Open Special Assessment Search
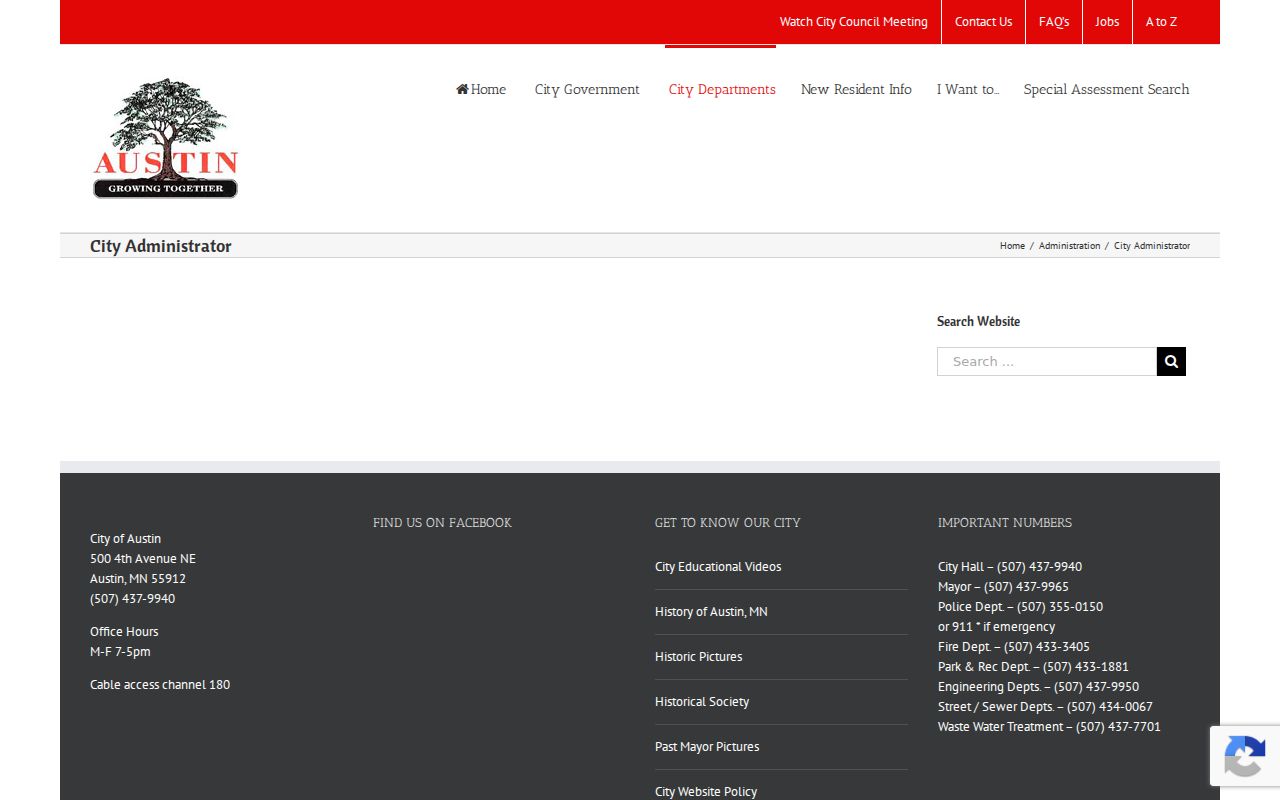Image resolution: width=1280 pixels, height=800 pixels. coord(1106,89)
